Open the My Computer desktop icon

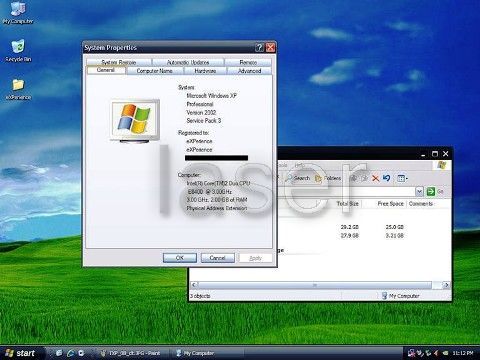tap(18, 13)
